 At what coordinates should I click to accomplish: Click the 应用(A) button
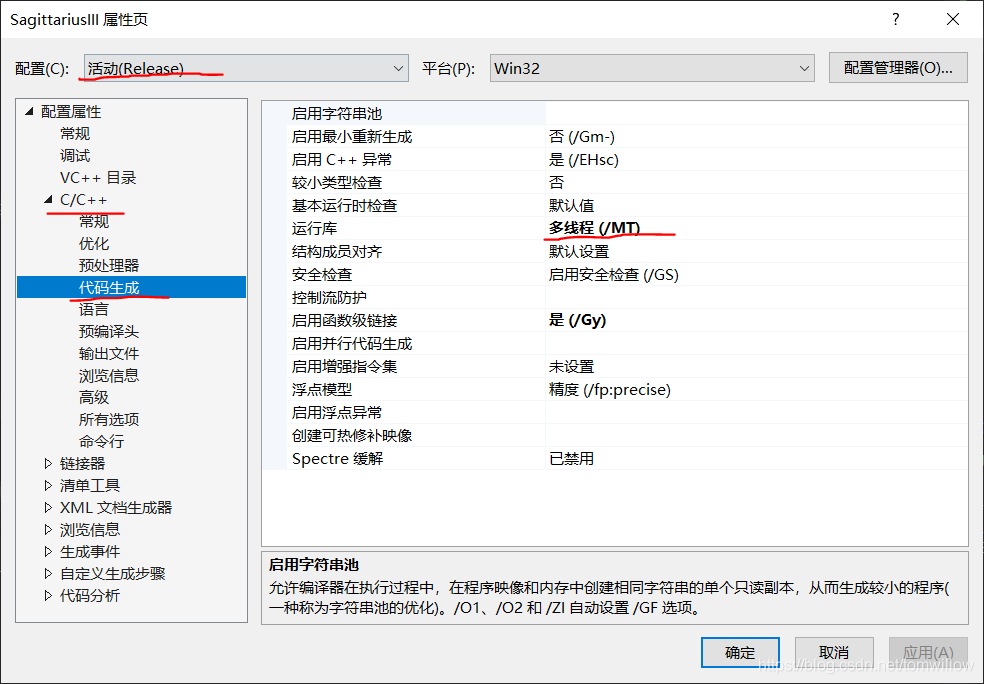(x=928, y=653)
